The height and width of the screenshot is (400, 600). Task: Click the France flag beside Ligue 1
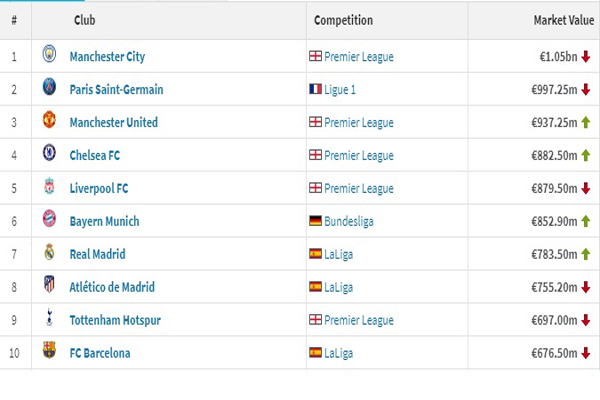point(316,90)
